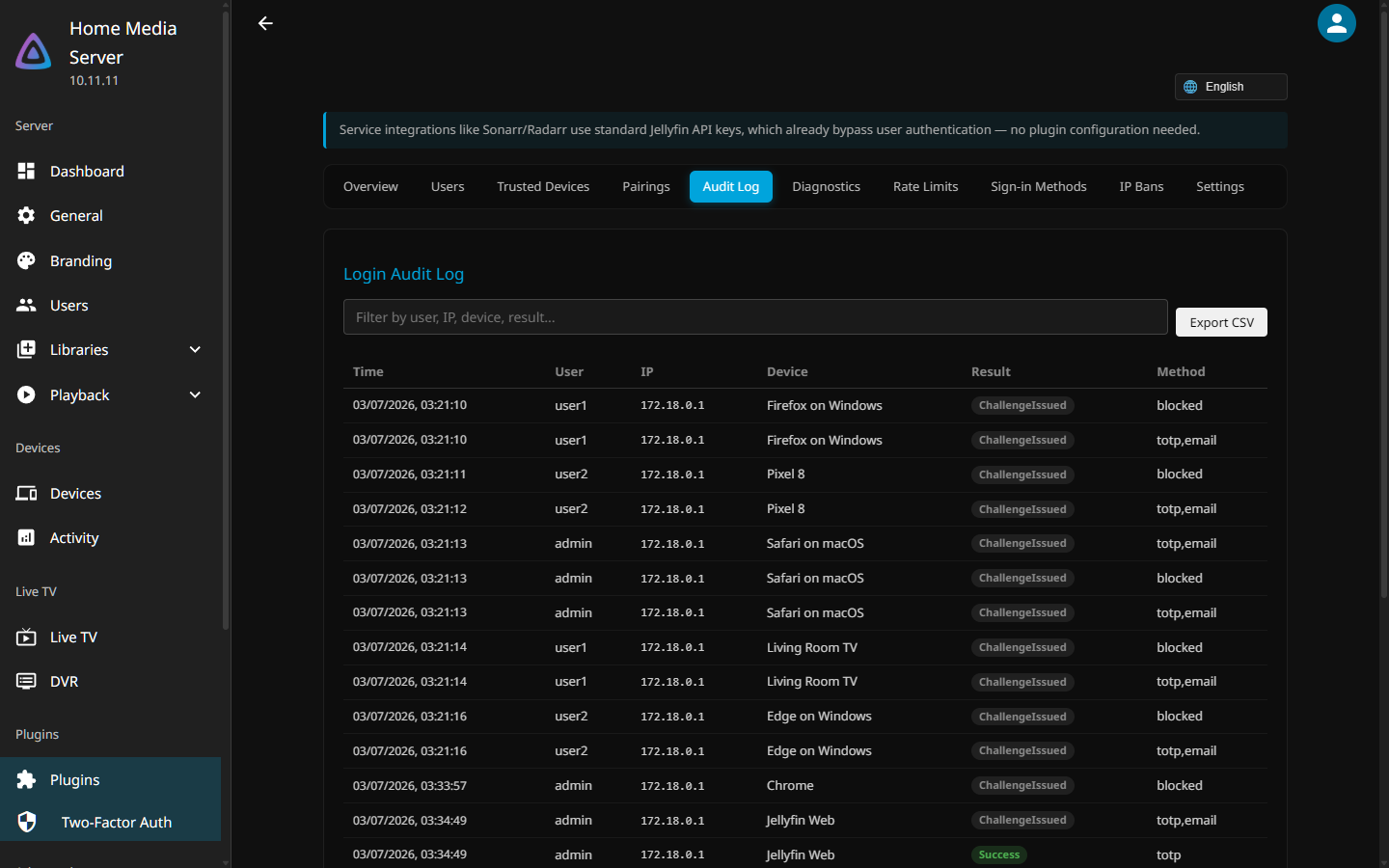Viewport: 1389px width, 868px height.
Task: Open the Diagnostics tab
Action: point(827,186)
